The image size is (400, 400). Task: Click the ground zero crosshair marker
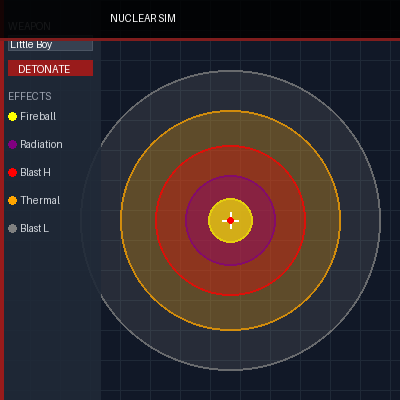coord(230,220)
